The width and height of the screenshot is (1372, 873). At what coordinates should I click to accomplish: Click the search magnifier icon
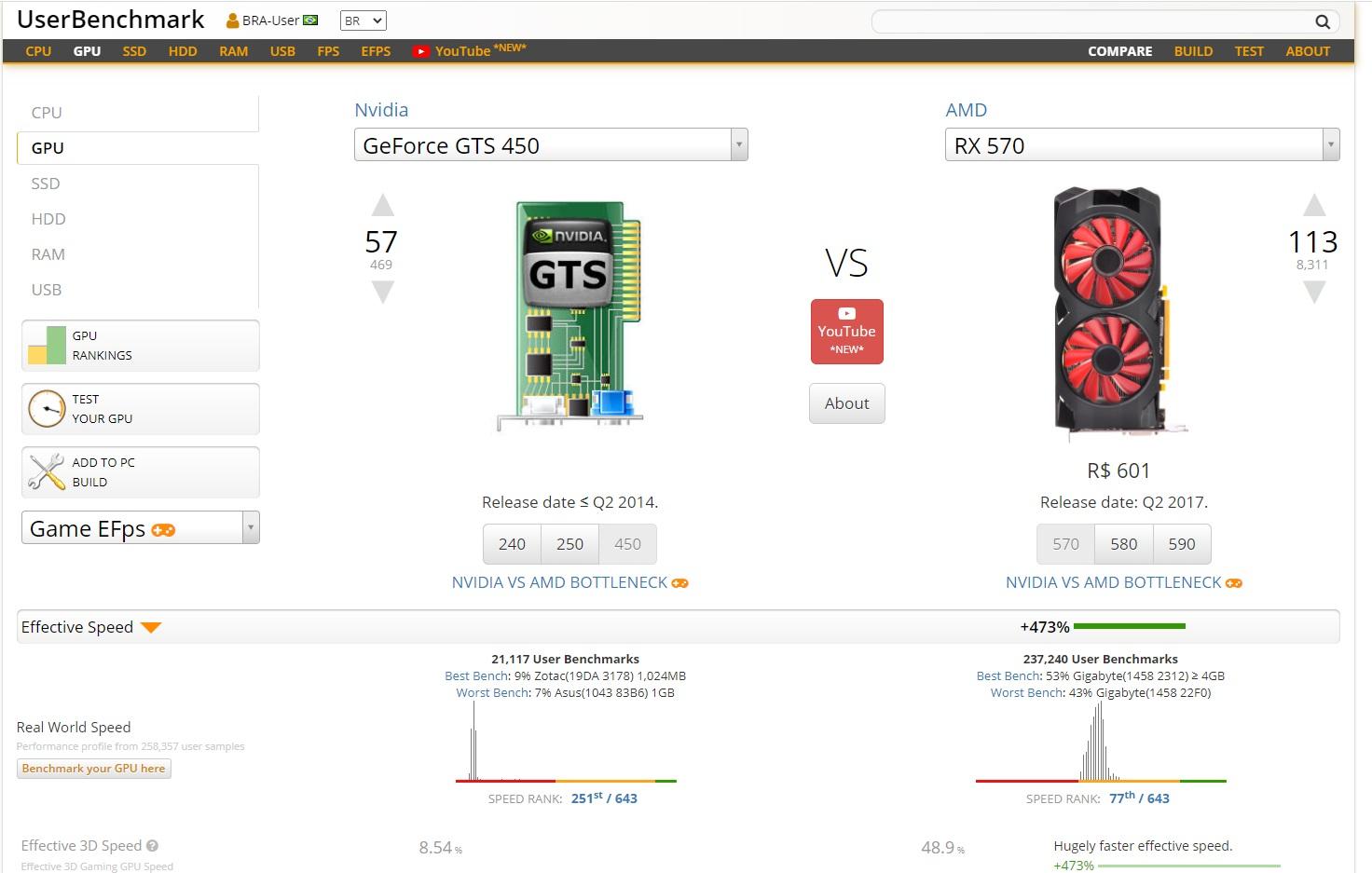pos(1322,21)
